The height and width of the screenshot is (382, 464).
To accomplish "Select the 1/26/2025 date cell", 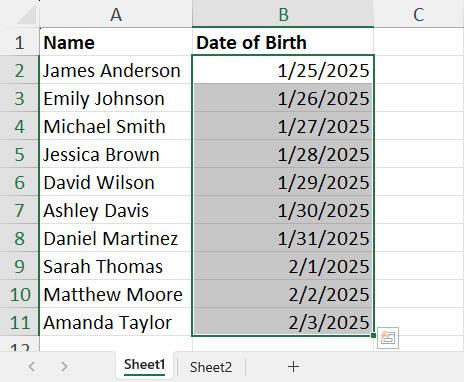I will click(x=283, y=98).
